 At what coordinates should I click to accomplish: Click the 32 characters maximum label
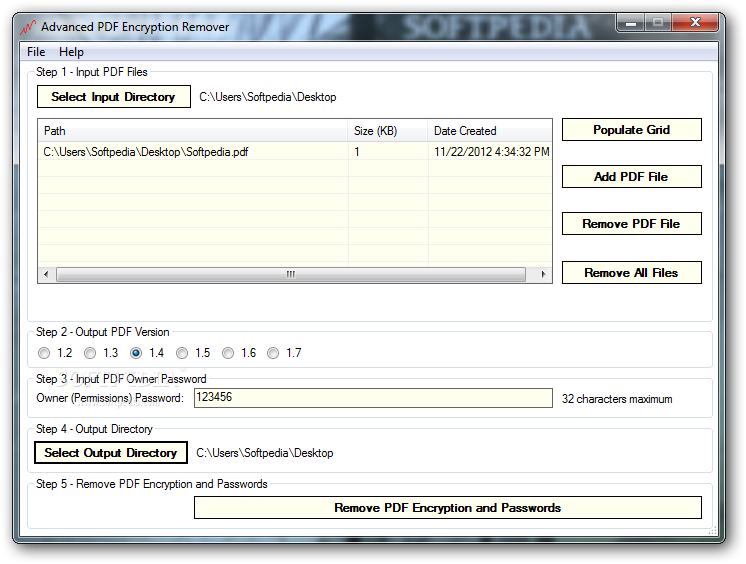point(617,399)
